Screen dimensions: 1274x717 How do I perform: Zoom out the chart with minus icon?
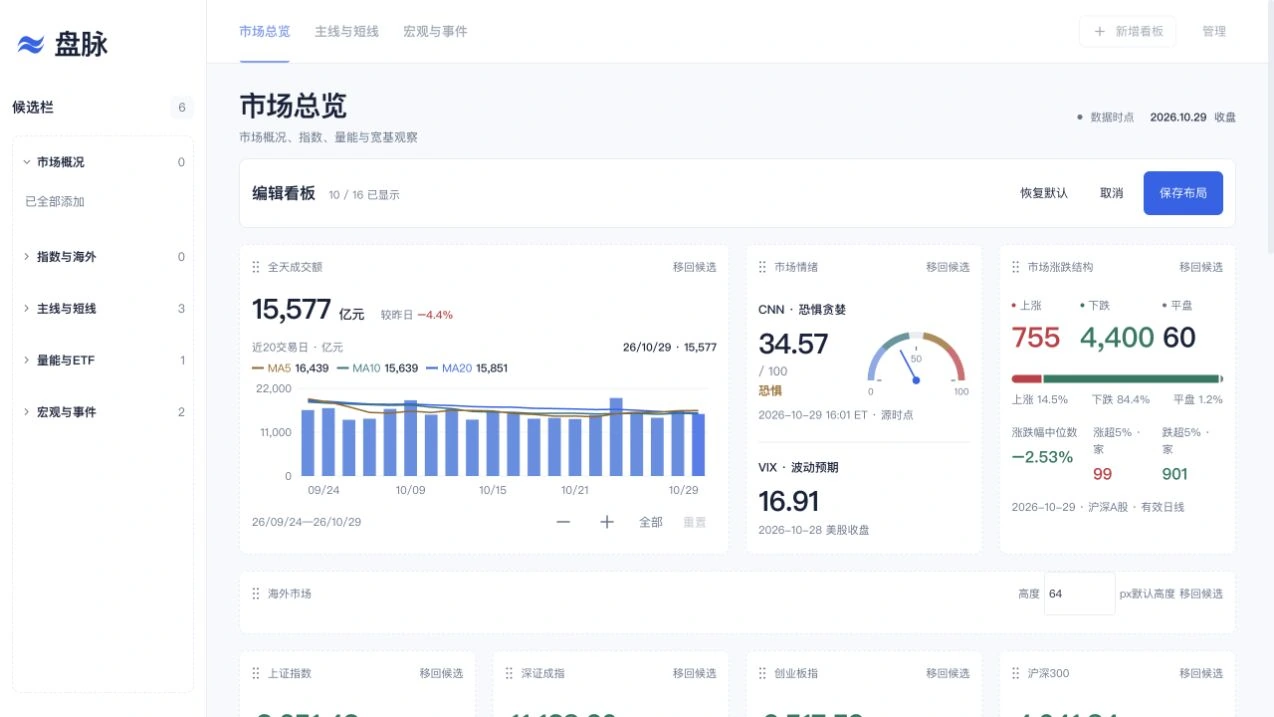pos(563,522)
